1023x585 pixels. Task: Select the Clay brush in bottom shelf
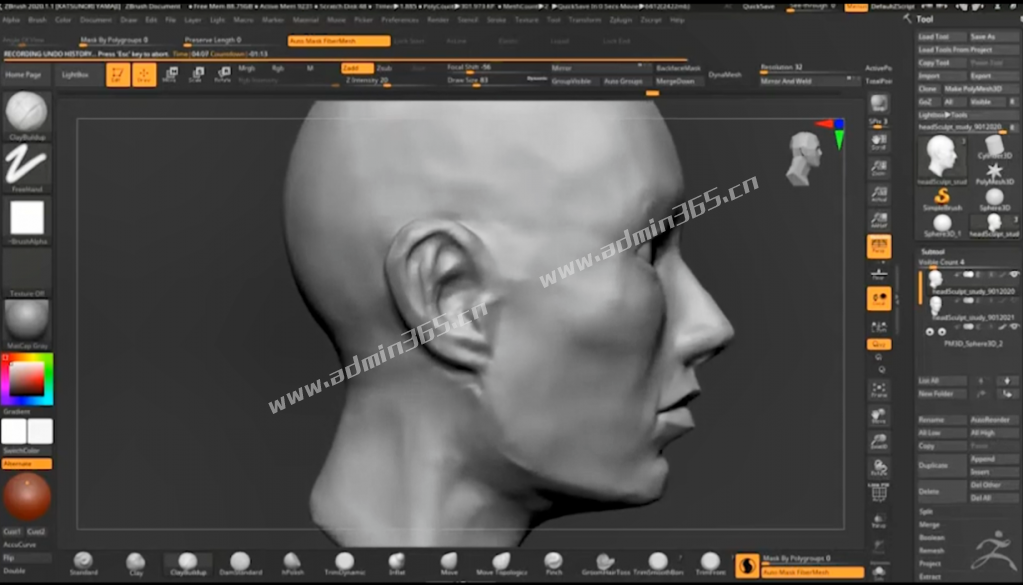[136, 563]
